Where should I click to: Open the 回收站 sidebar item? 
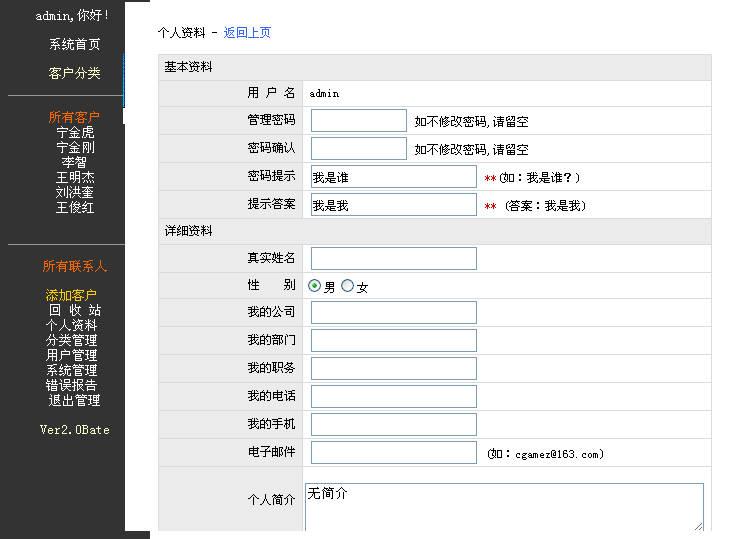click(x=74, y=311)
